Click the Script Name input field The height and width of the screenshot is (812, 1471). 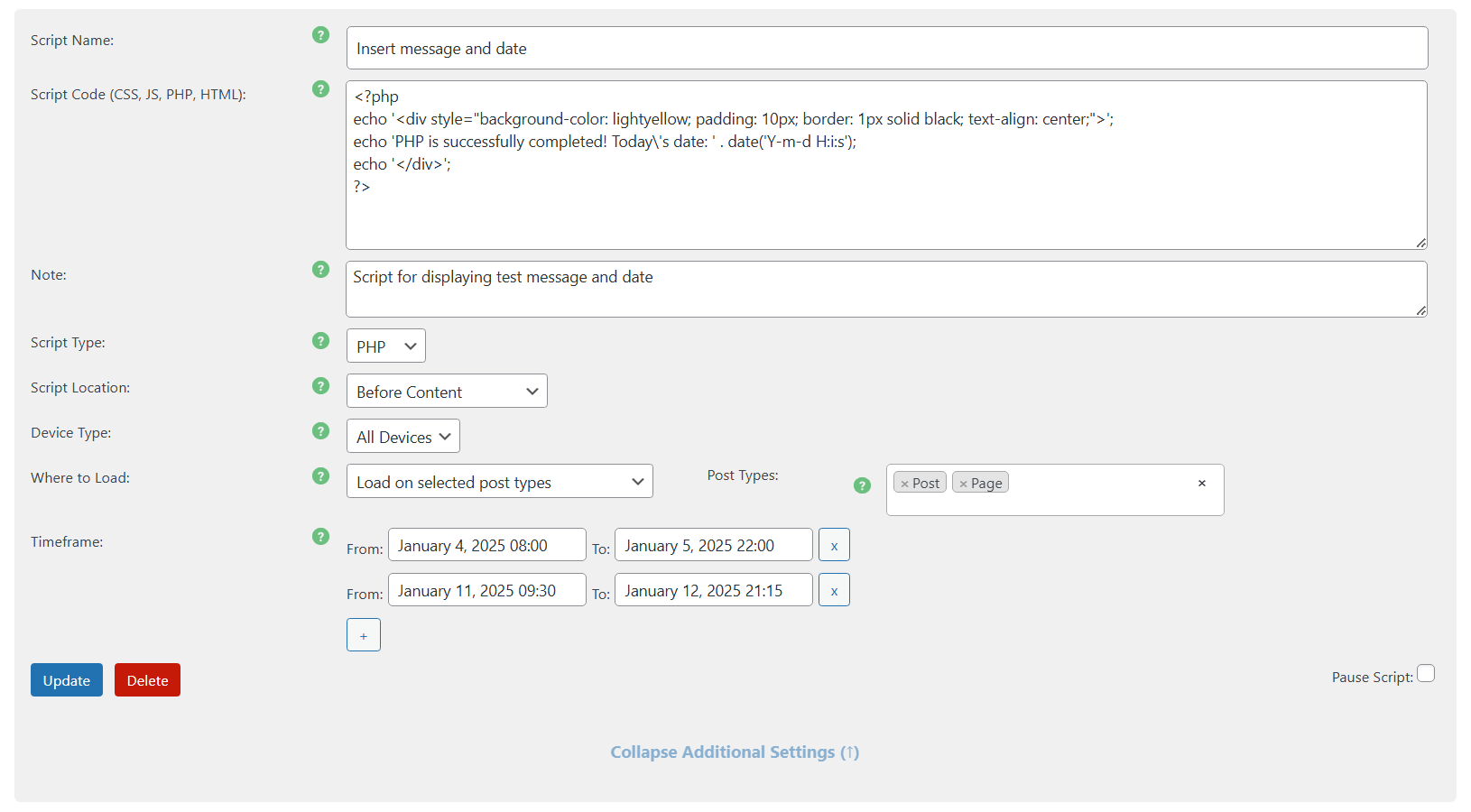tap(886, 49)
